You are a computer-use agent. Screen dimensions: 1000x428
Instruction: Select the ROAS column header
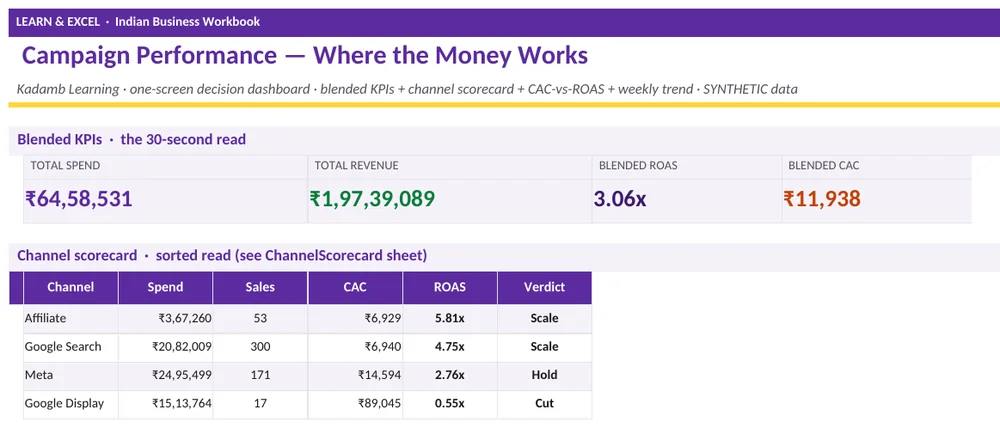click(x=450, y=288)
